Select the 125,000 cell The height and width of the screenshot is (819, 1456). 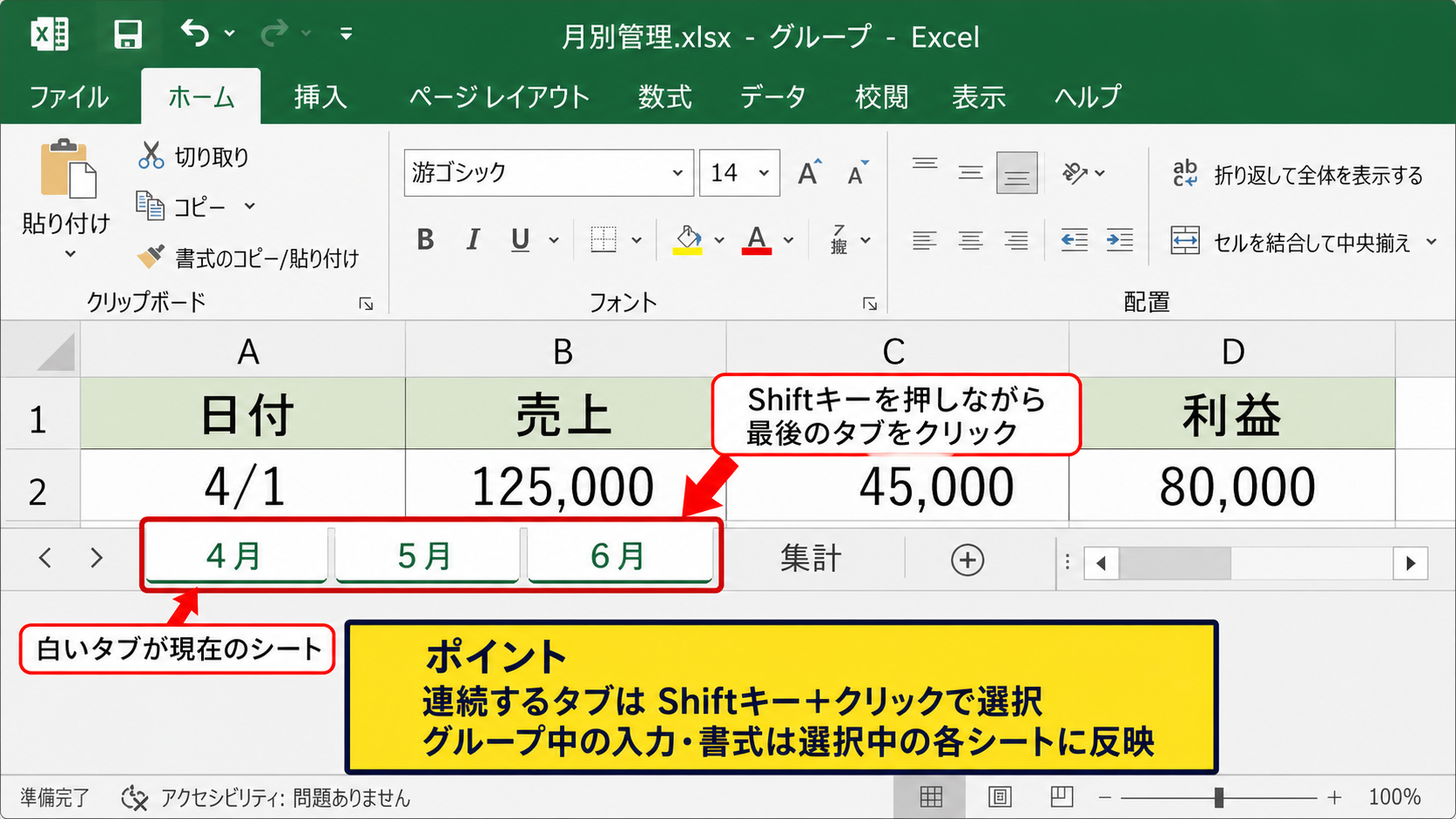tap(565, 486)
